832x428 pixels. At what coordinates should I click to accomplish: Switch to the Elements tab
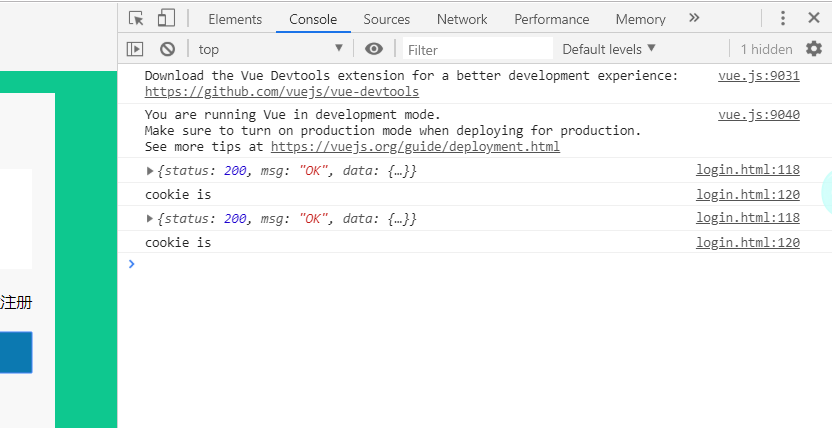235,19
